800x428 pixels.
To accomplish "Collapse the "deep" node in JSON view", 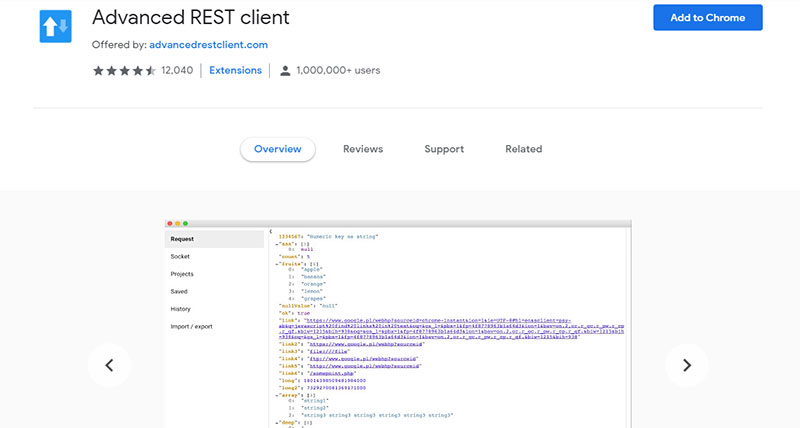I will [277, 423].
